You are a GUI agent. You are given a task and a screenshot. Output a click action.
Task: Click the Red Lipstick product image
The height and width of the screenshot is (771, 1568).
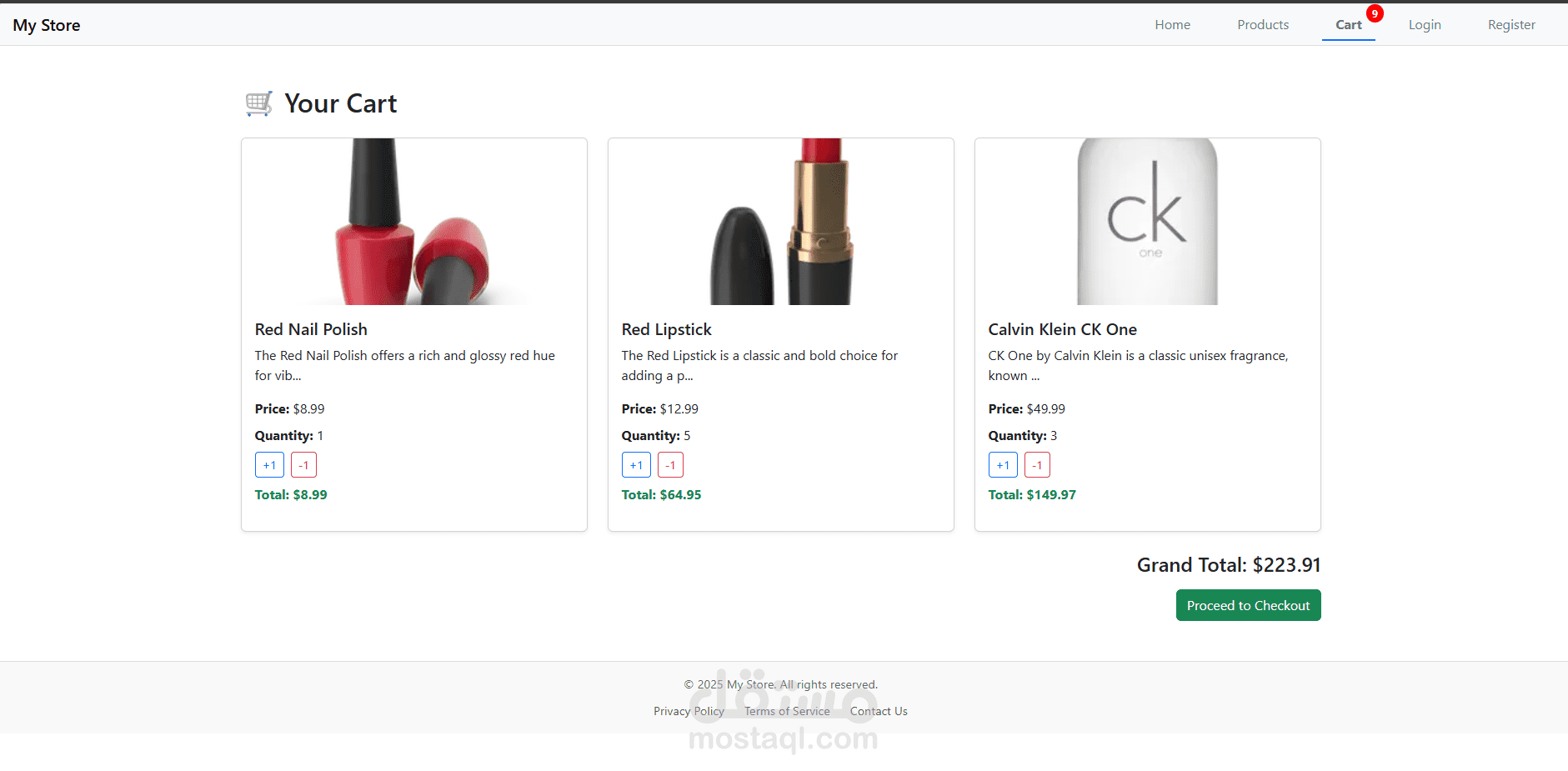pos(781,222)
